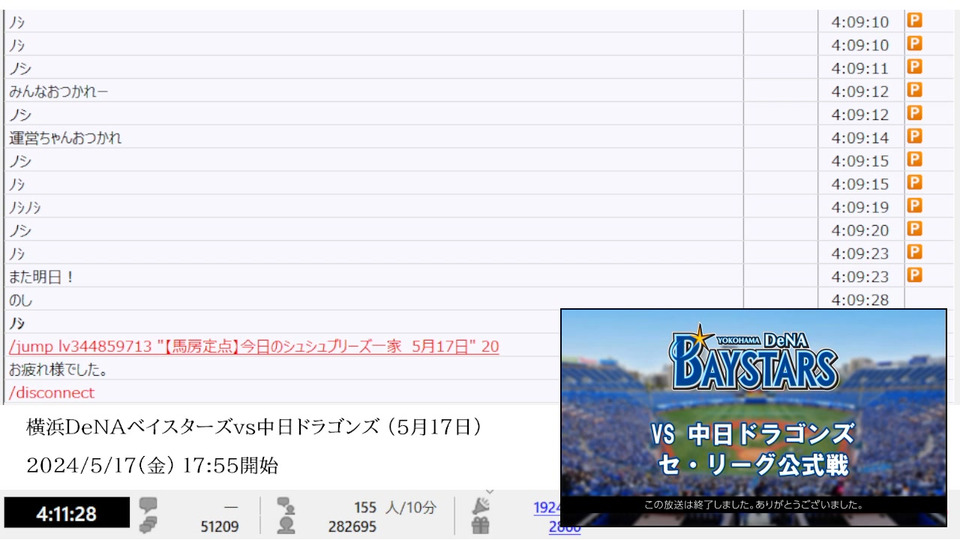
Task: Click the viewer count person icon
Action: click(286, 525)
